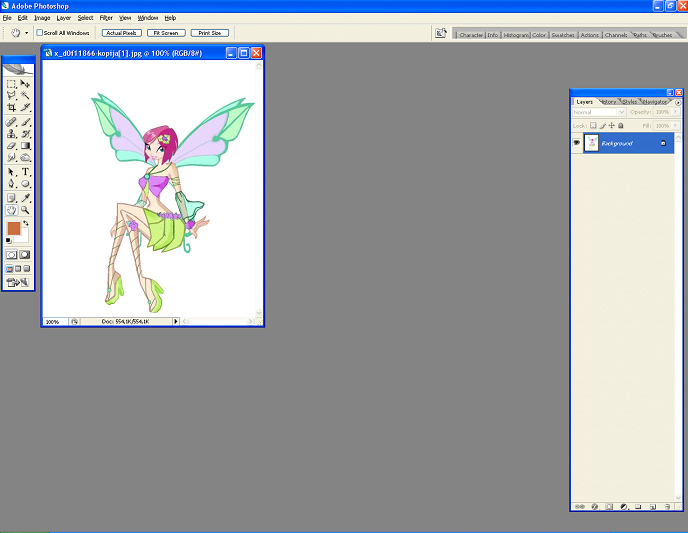The height and width of the screenshot is (533, 688).
Task: Open the Opacity slider arrow
Action: coord(675,112)
